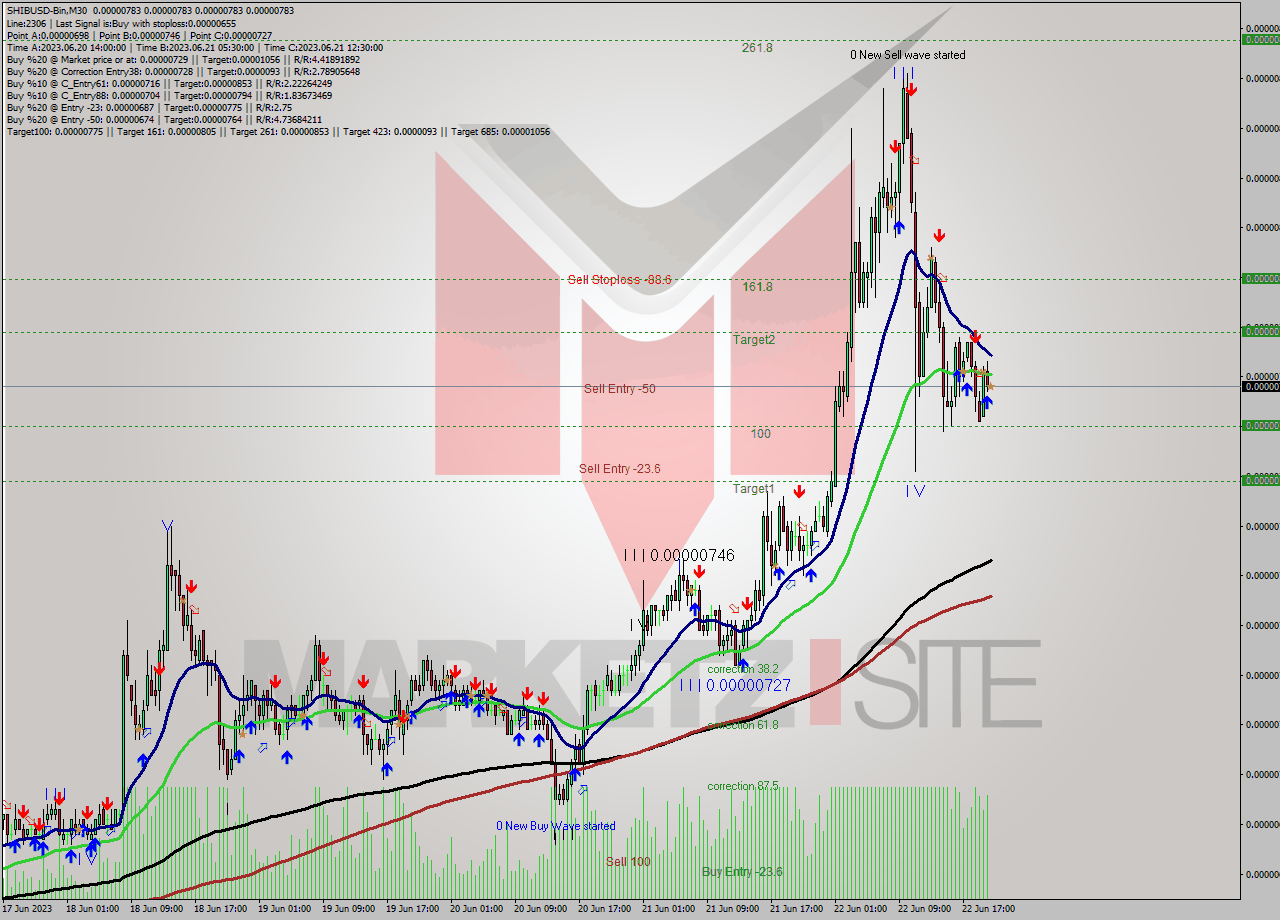This screenshot has height=920, width=1280.
Task: Select the '22 Jun 17:00' time axis label
Action: (989, 909)
